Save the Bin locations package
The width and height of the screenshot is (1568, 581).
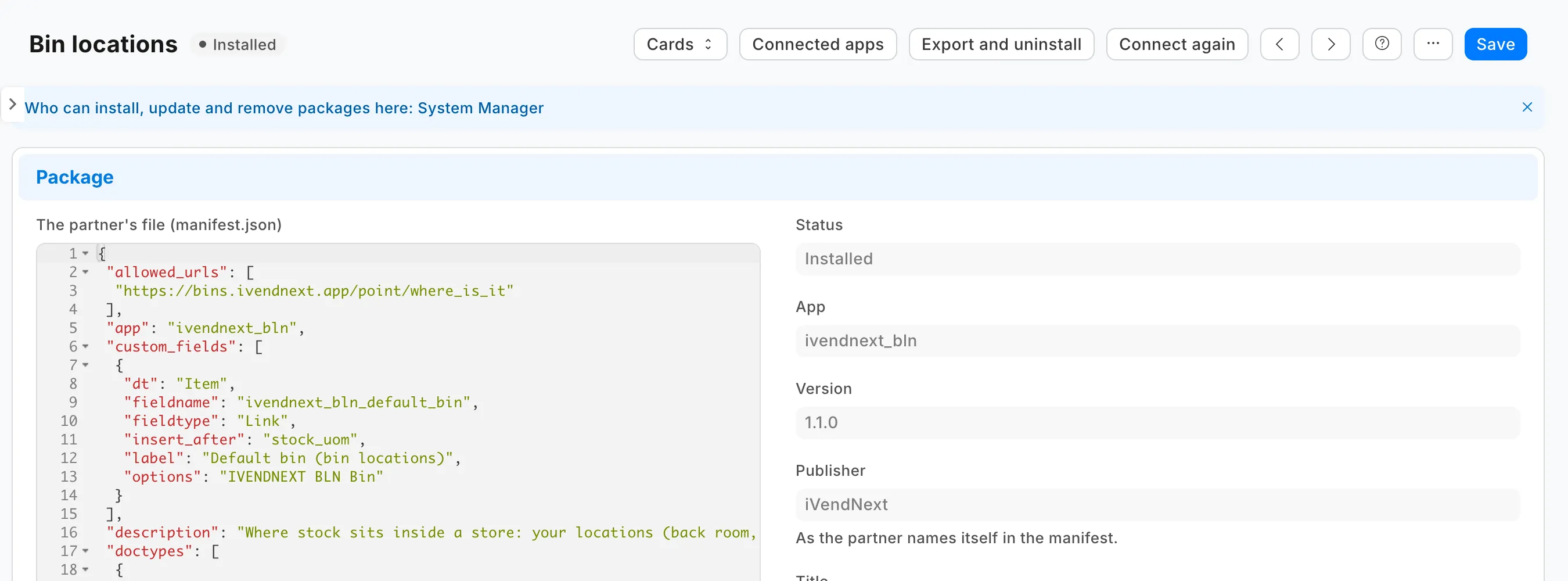click(1495, 45)
